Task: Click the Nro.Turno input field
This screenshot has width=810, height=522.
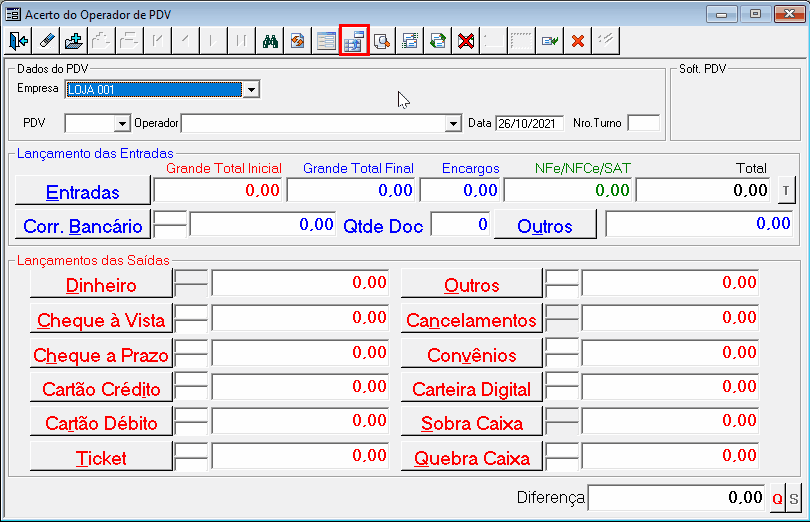Action: pyautogui.click(x=643, y=123)
